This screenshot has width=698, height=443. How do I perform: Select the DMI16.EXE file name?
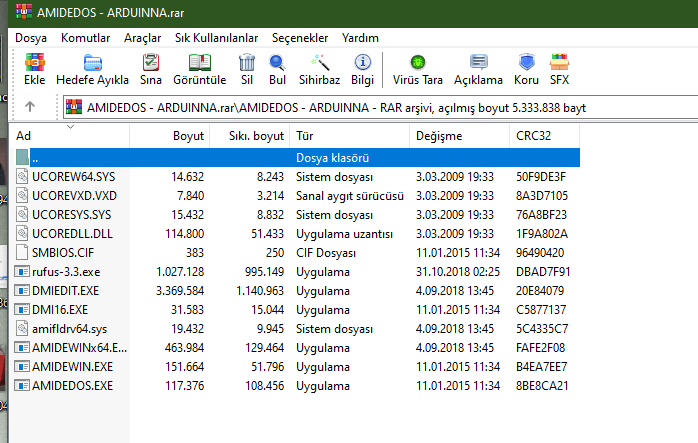pyautogui.click(x=60, y=310)
